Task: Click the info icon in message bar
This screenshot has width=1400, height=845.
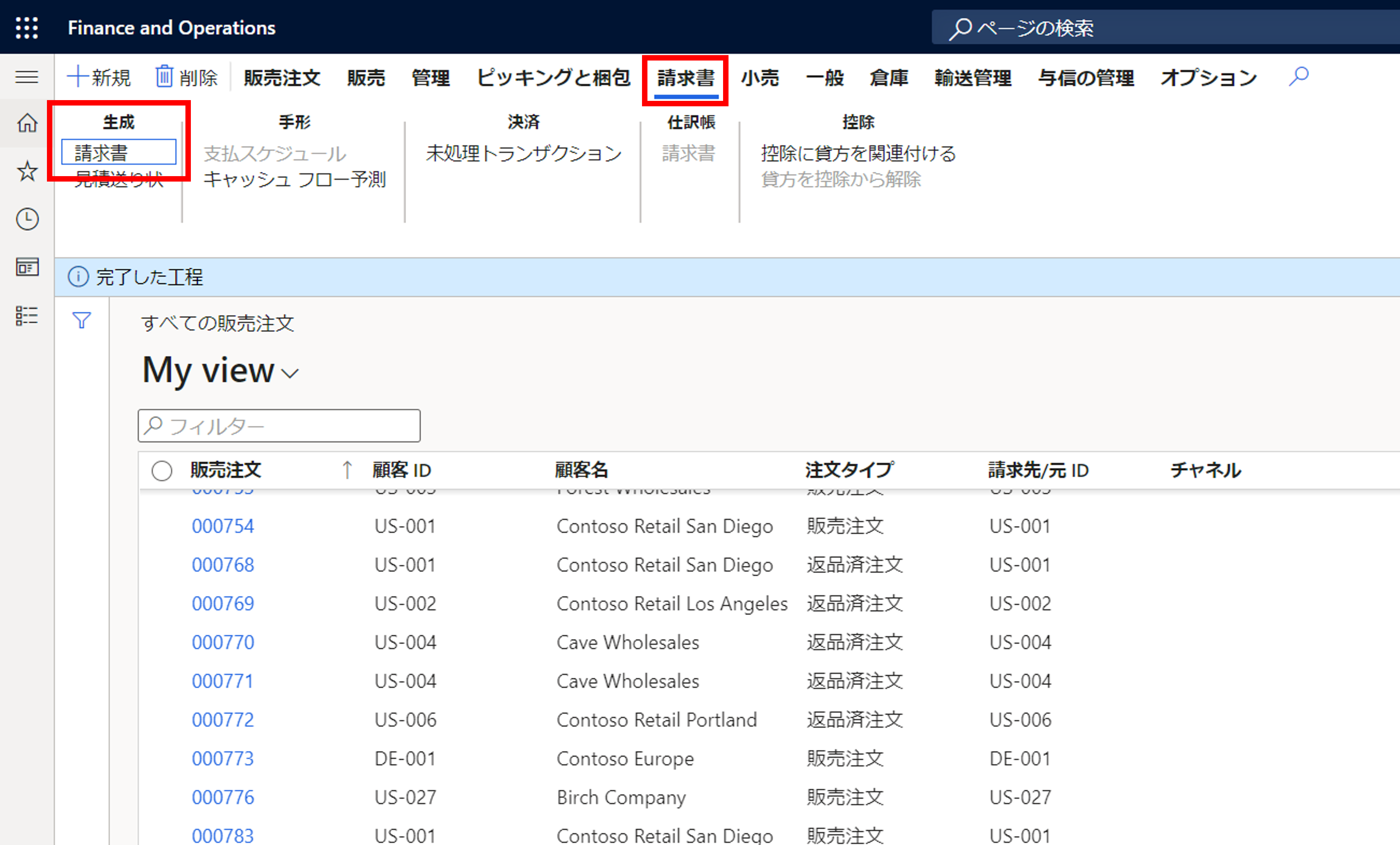Action: (78, 277)
